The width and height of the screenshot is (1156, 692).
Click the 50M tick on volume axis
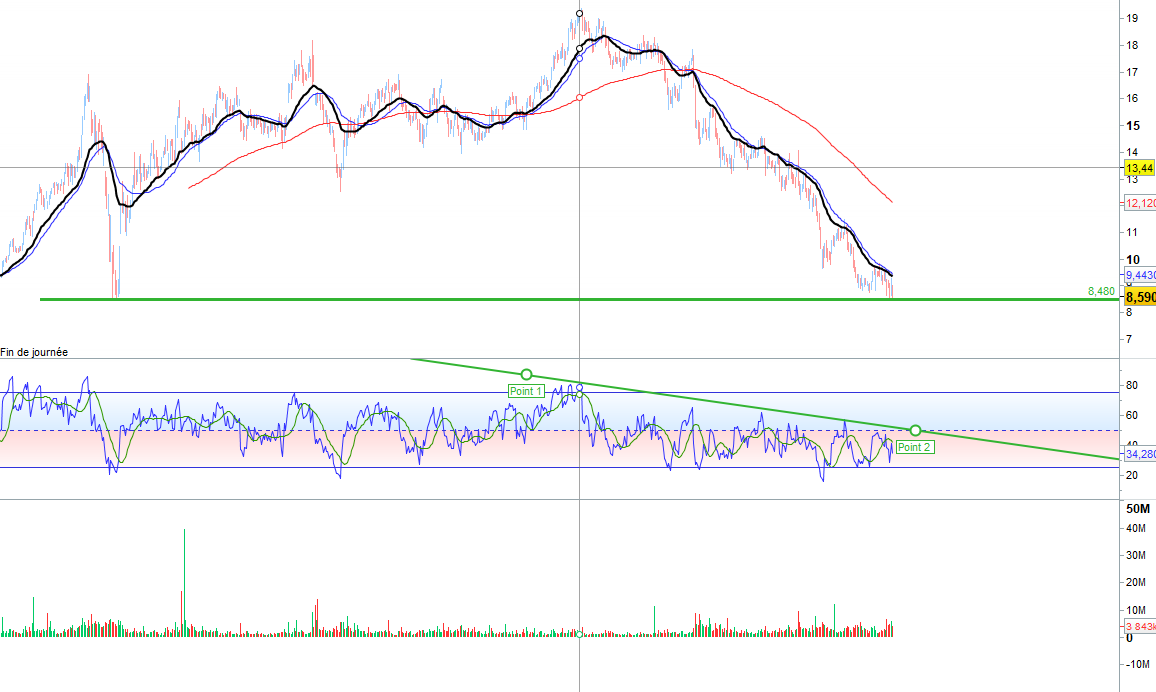pyautogui.click(x=1138, y=508)
